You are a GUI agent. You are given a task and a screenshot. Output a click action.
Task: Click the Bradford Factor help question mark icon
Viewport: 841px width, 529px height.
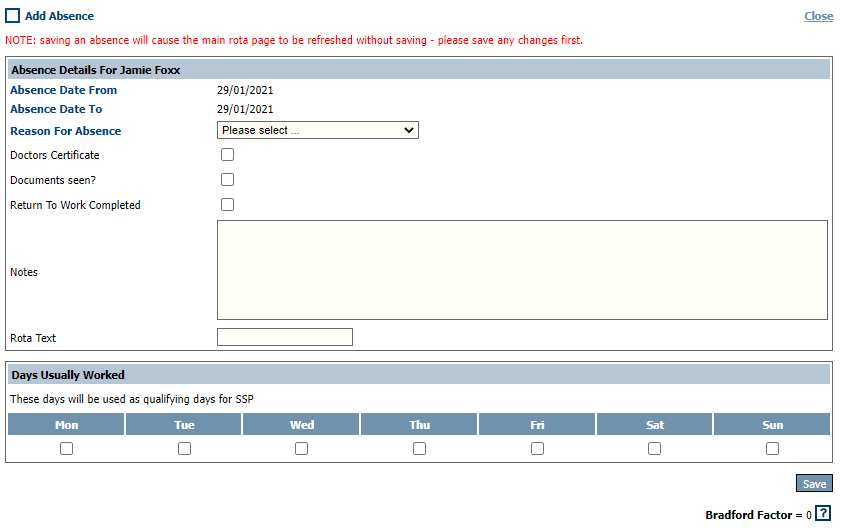click(x=823, y=513)
